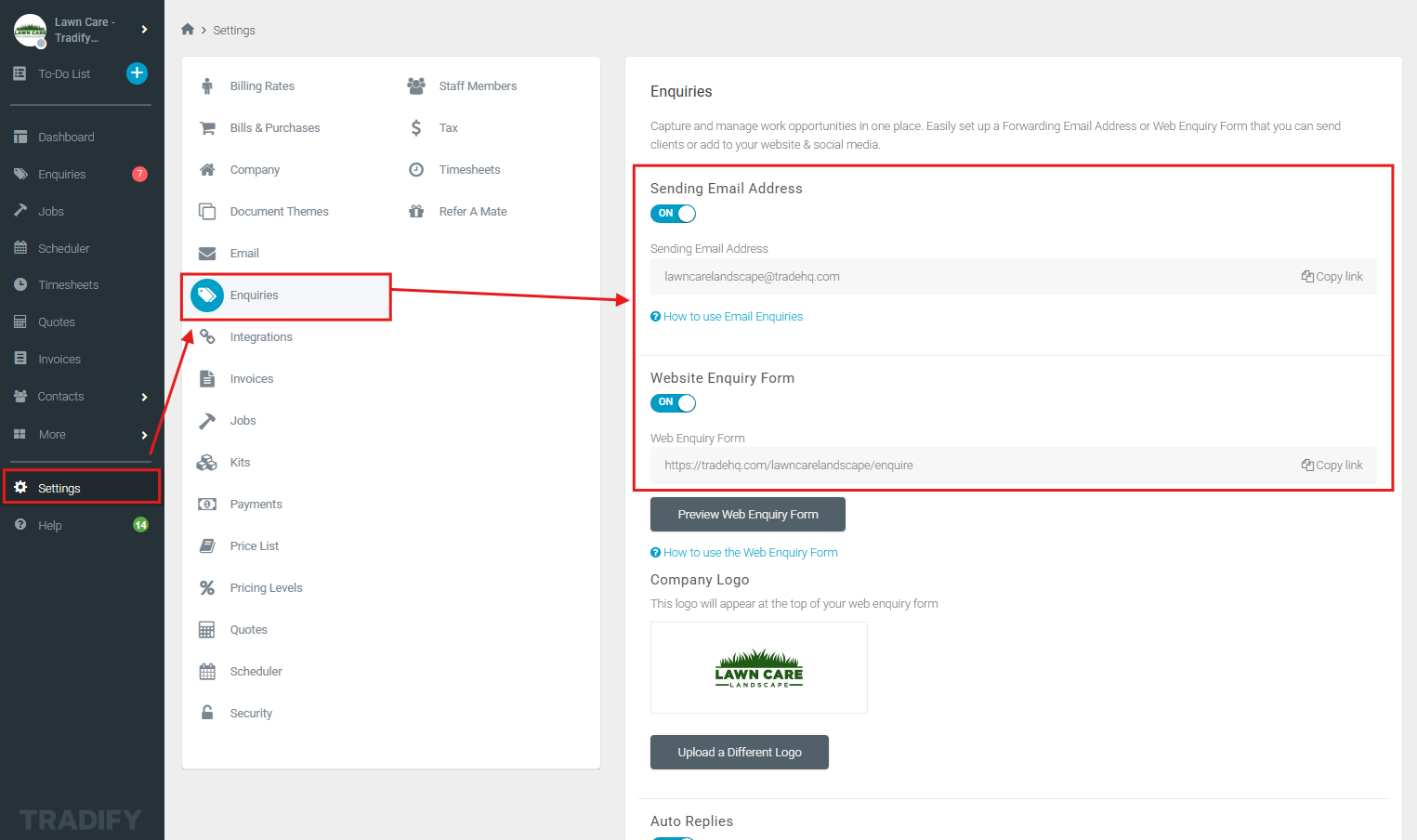The height and width of the screenshot is (840, 1417).
Task: Click the lawncarelandscape@tradehq.com address field
Action: [1013, 276]
